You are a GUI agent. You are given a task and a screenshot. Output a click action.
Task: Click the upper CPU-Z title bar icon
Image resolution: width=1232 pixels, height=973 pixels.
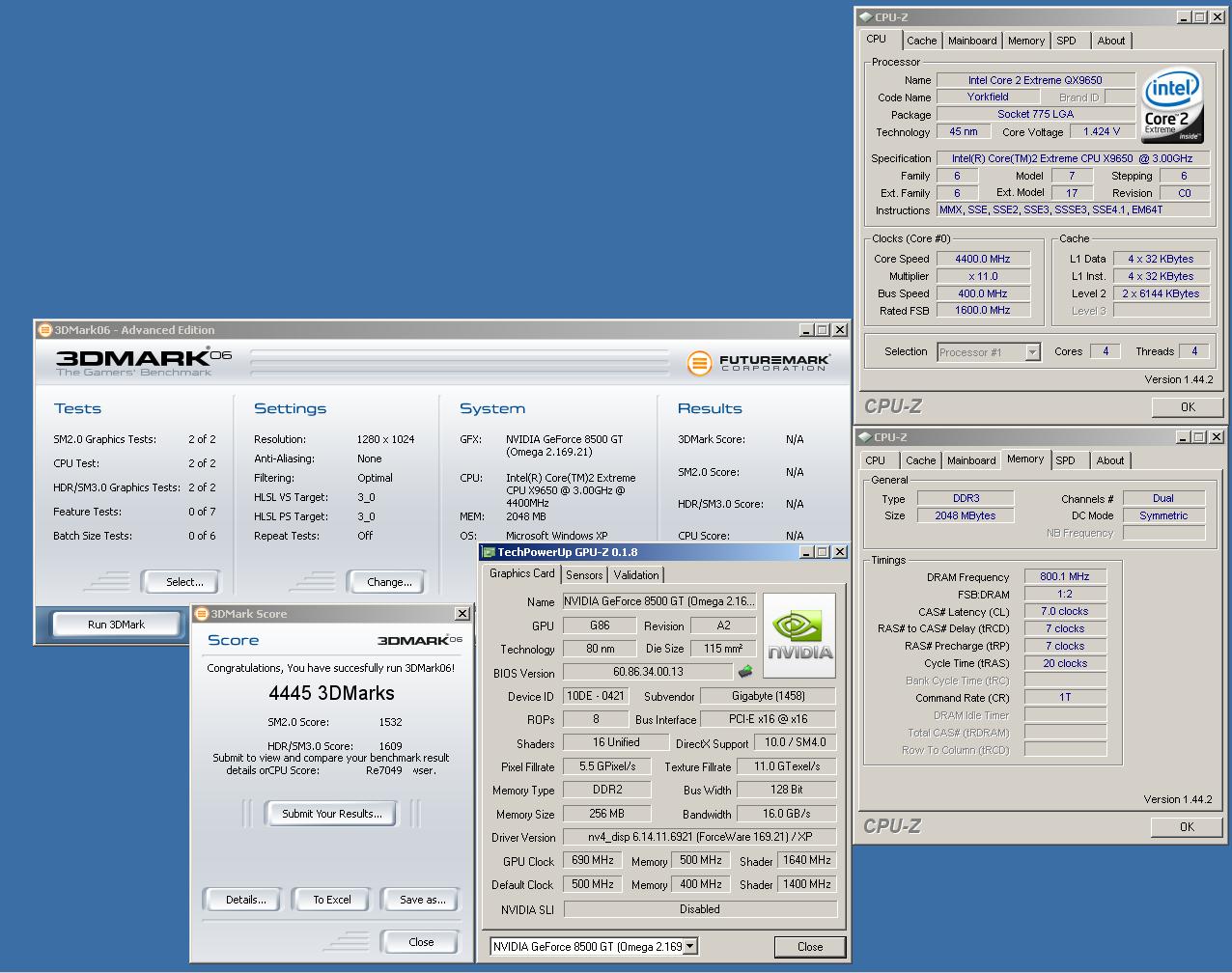pos(864,17)
